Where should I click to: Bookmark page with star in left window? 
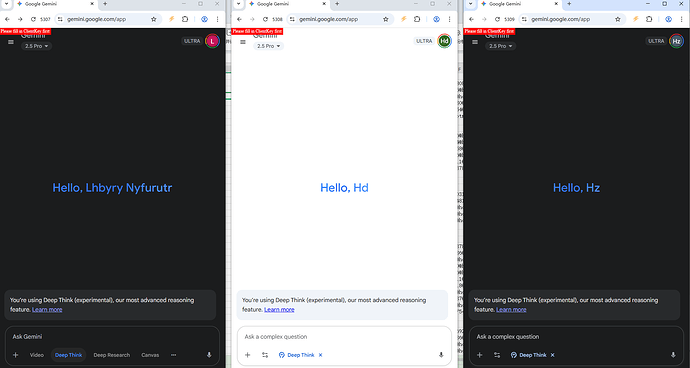[154, 19]
